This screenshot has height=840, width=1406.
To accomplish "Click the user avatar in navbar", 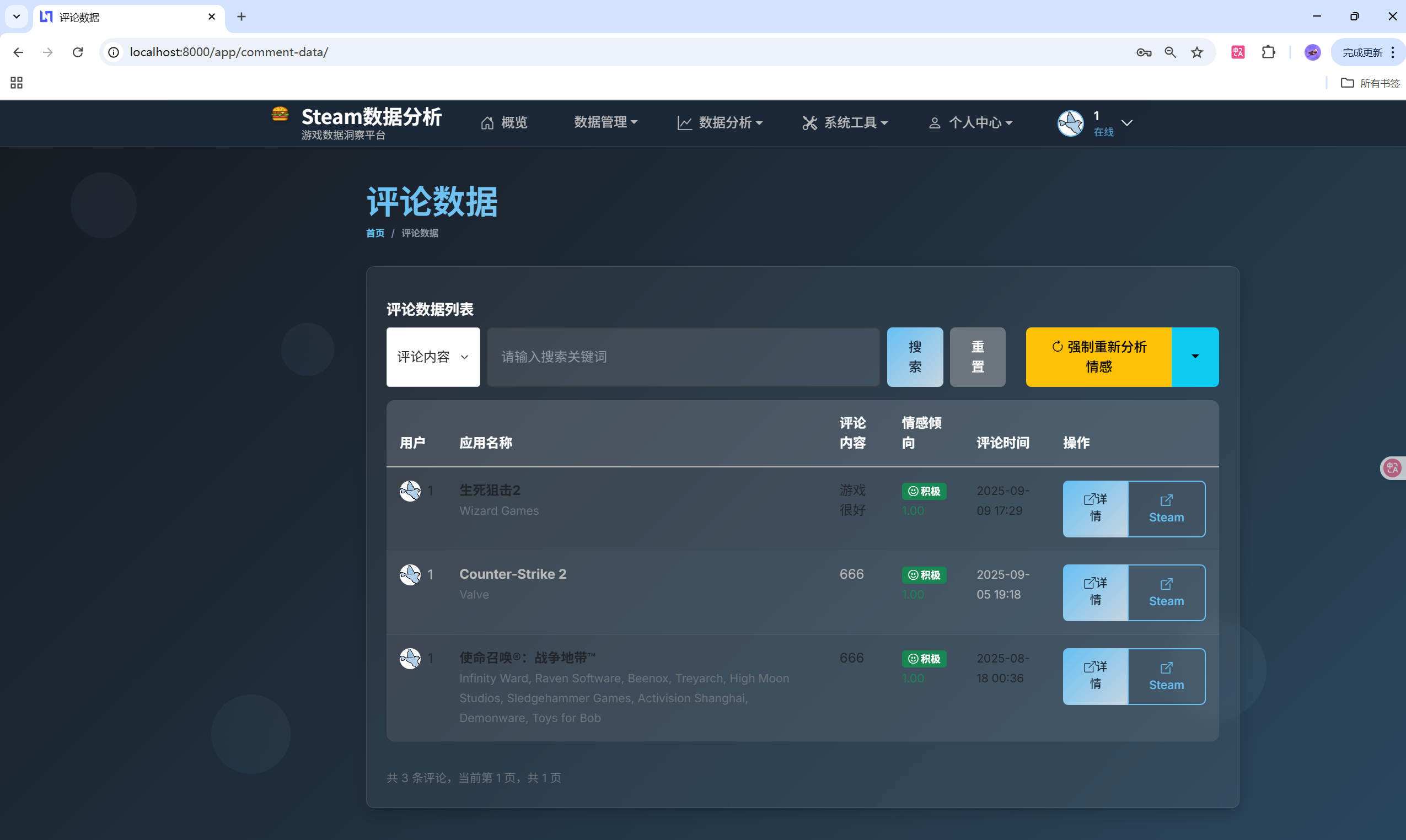I will click(1070, 123).
